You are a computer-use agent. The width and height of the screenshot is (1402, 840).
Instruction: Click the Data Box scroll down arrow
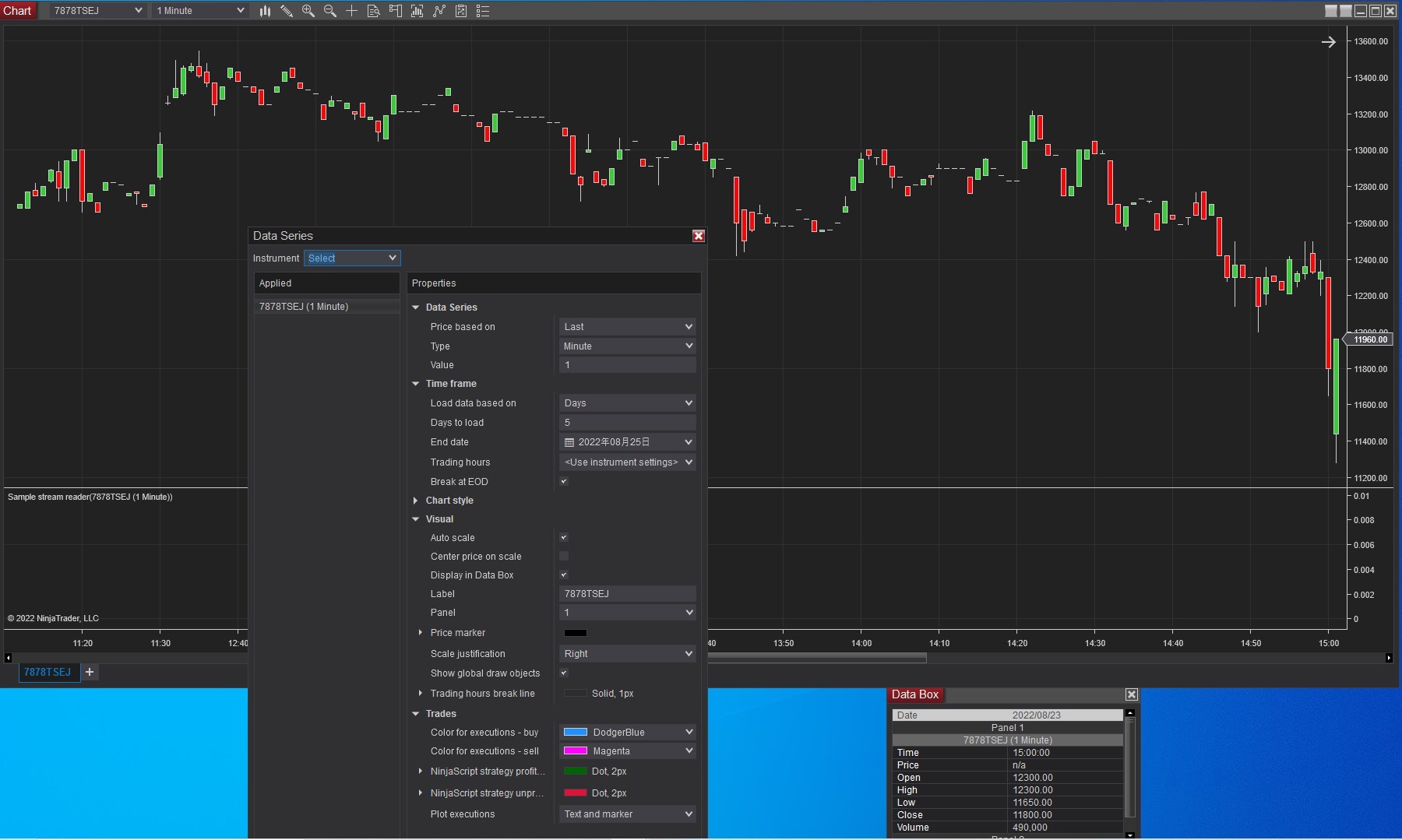(1130, 835)
